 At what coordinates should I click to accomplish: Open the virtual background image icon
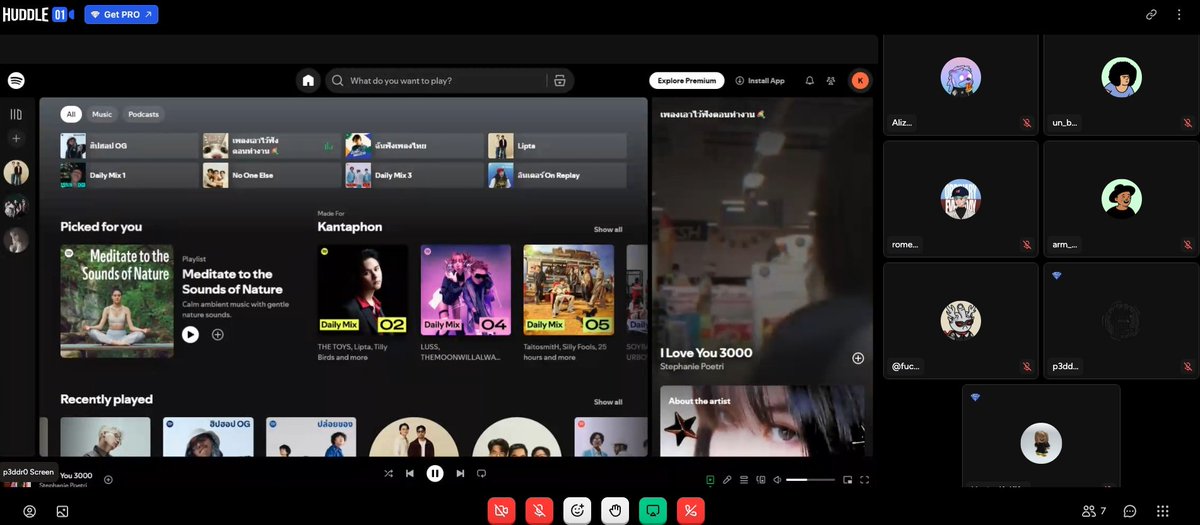(x=62, y=511)
